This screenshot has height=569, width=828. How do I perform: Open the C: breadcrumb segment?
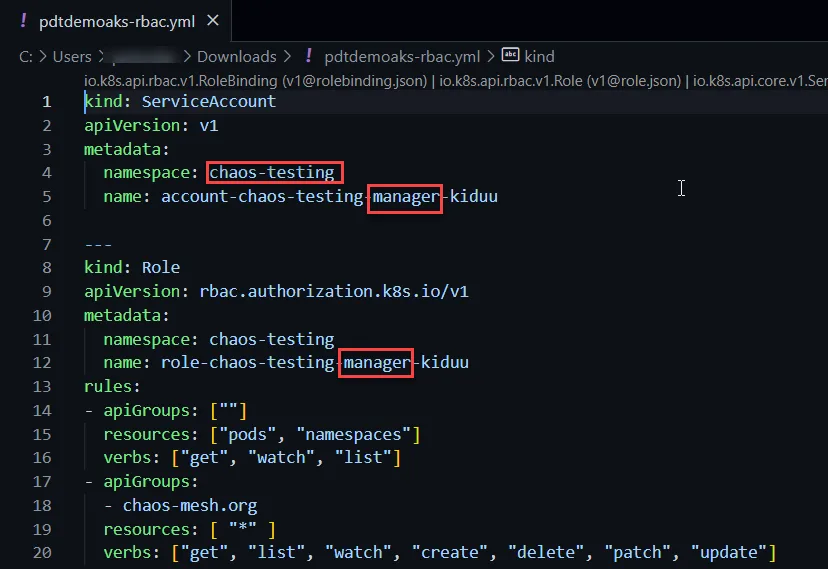pos(26,56)
